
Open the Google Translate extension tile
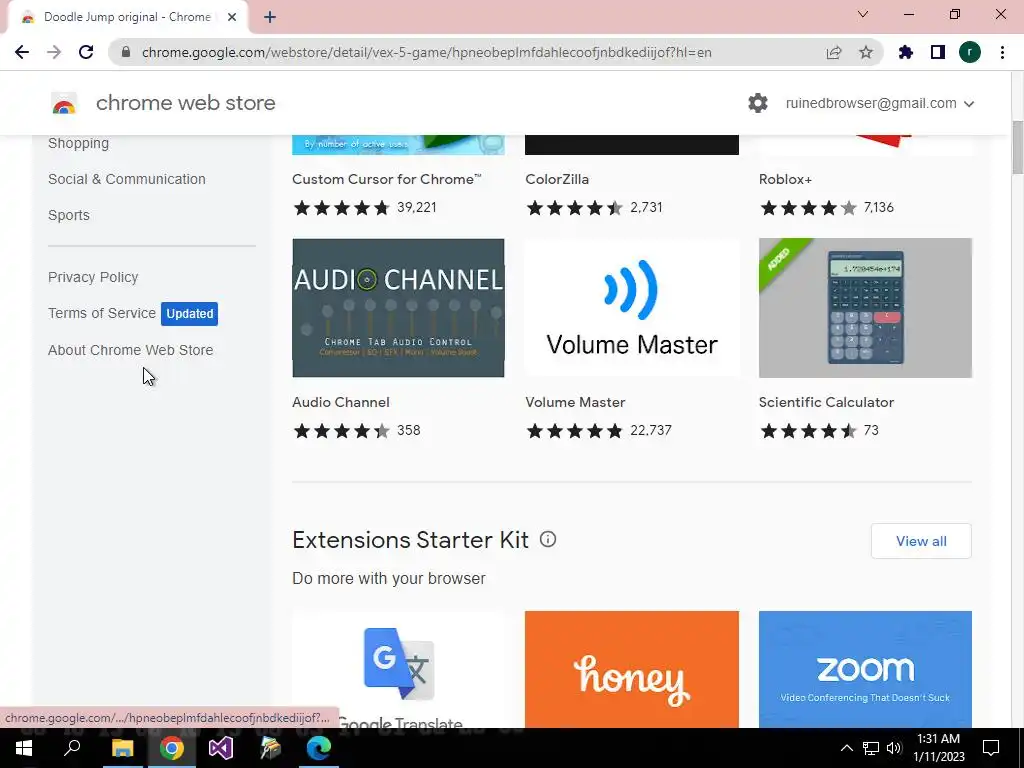(x=398, y=669)
